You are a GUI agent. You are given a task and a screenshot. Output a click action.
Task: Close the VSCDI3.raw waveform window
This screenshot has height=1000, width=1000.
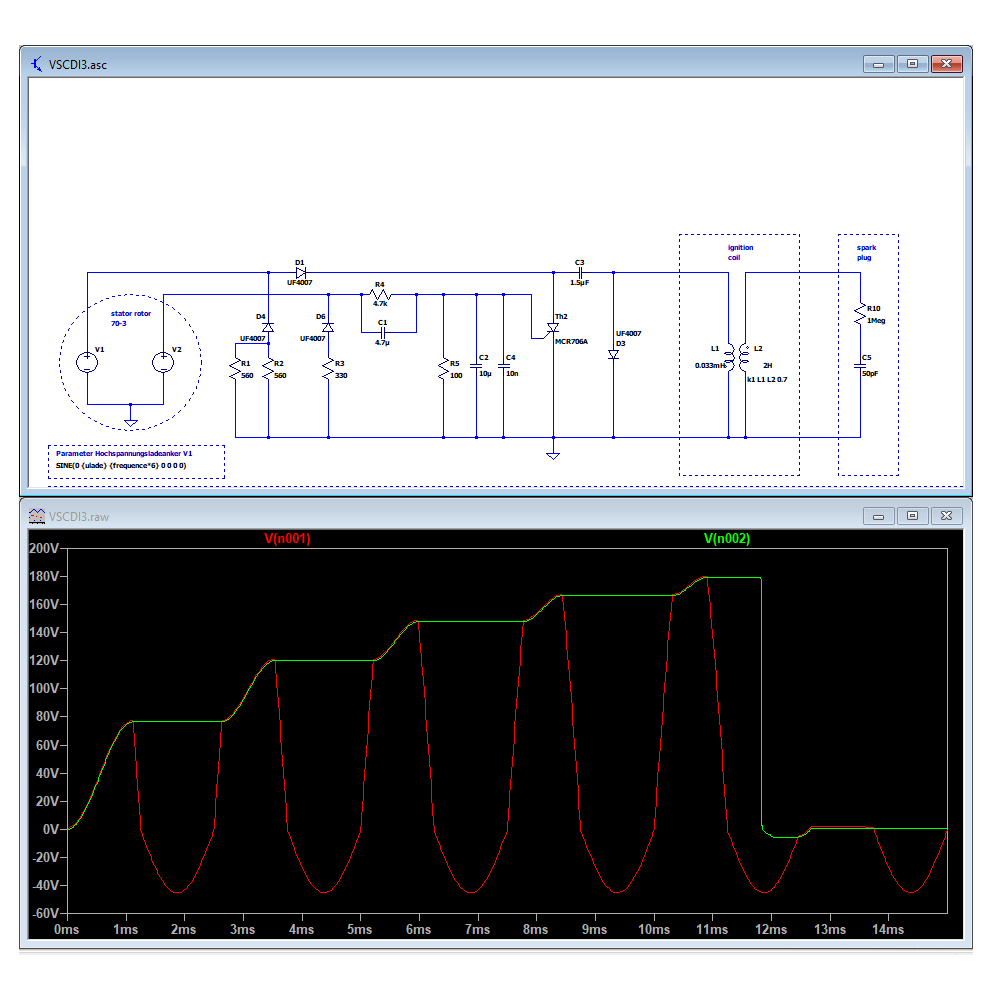(x=946, y=515)
